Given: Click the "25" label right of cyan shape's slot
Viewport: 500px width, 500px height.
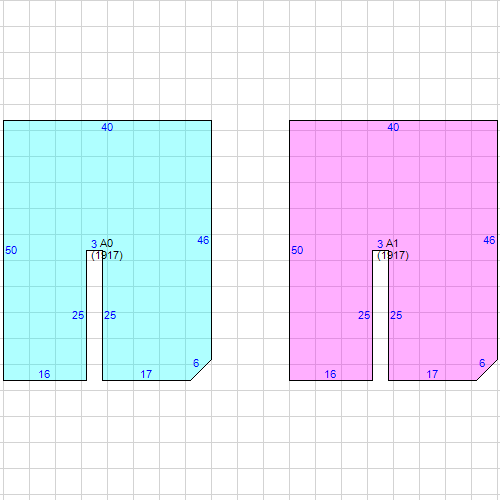Looking at the screenshot, I should click(110, 315).
